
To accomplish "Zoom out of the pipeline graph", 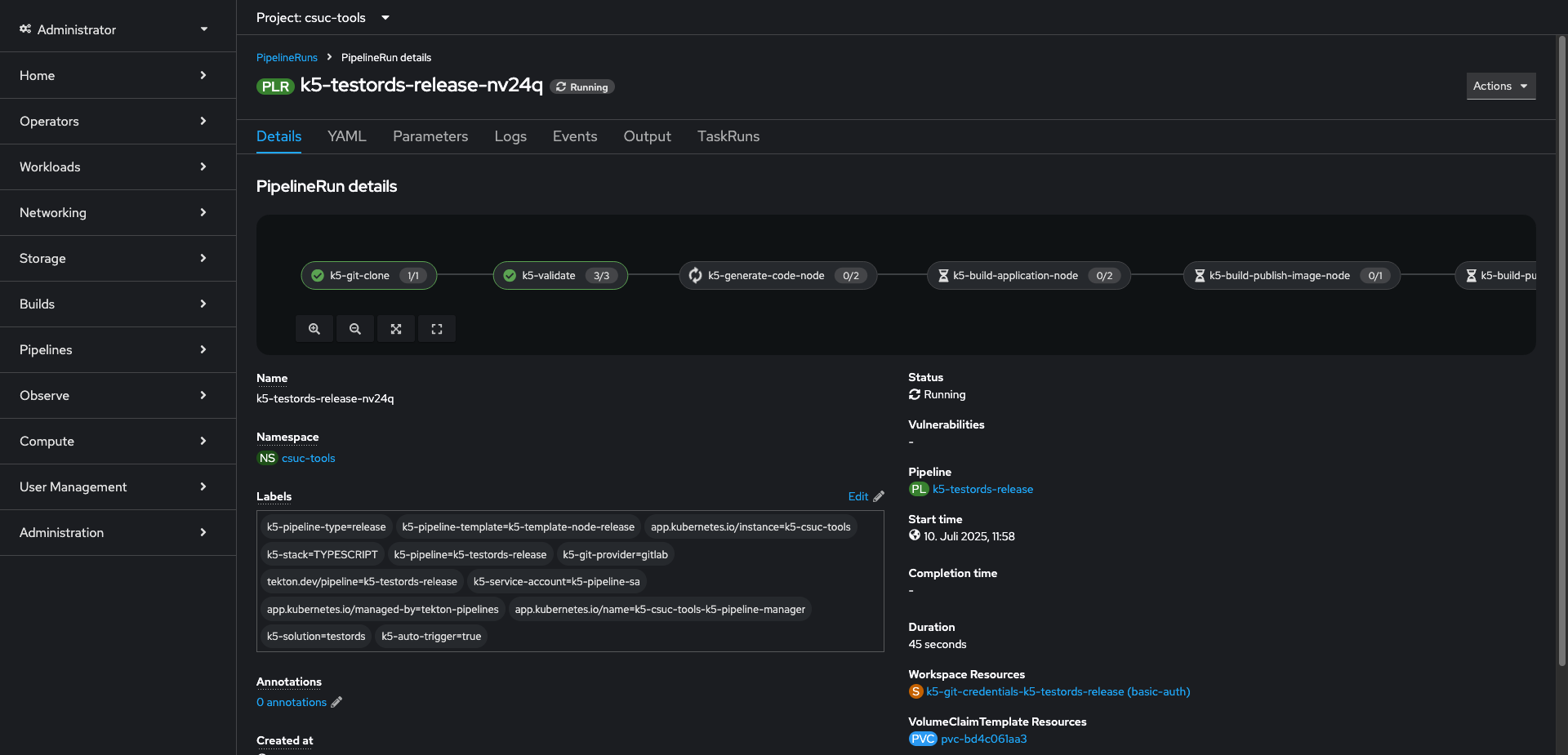I will pos(355,328).
